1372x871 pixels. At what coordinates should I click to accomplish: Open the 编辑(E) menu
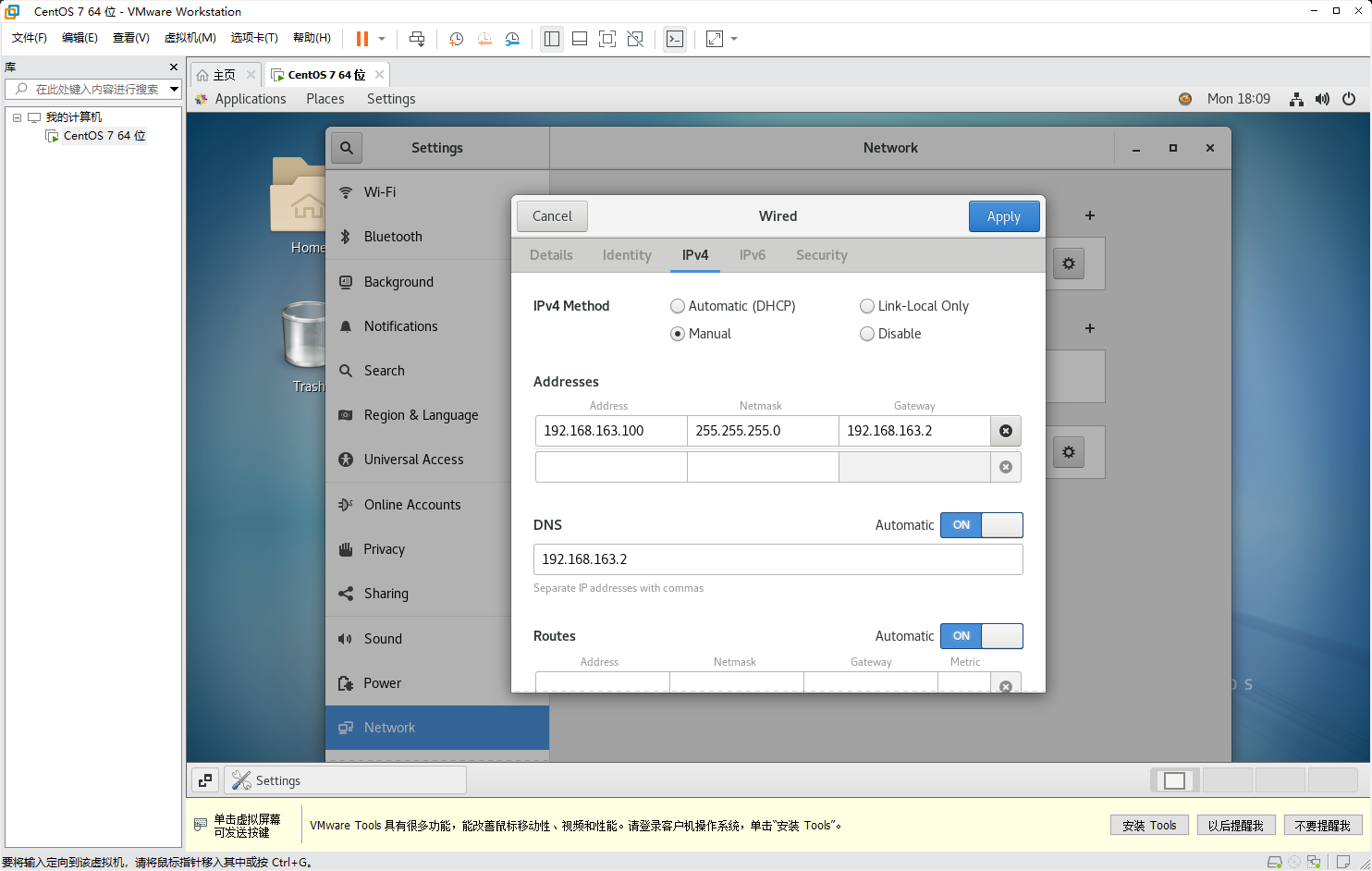coord(80,38)
